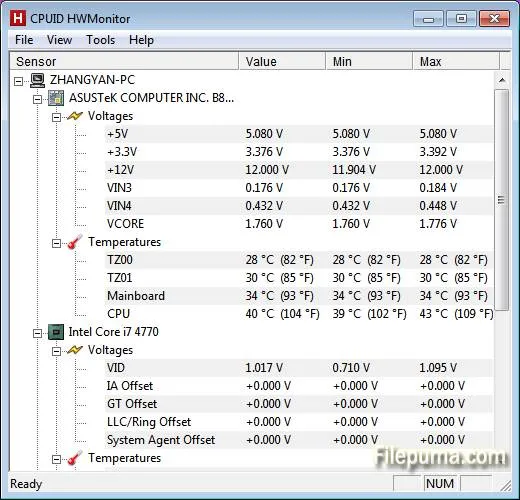Click the 40 °C (104 °F) CPU value

pos(282,314)
